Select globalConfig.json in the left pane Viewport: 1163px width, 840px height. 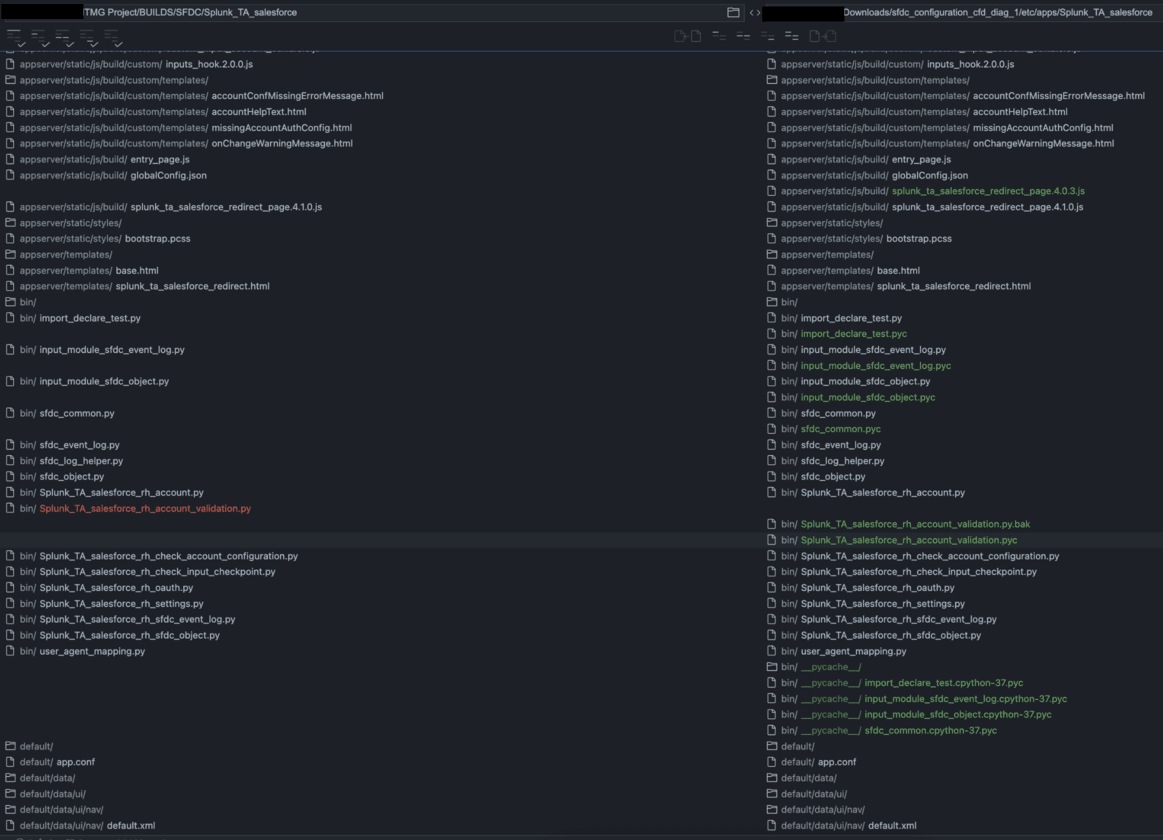168,176
